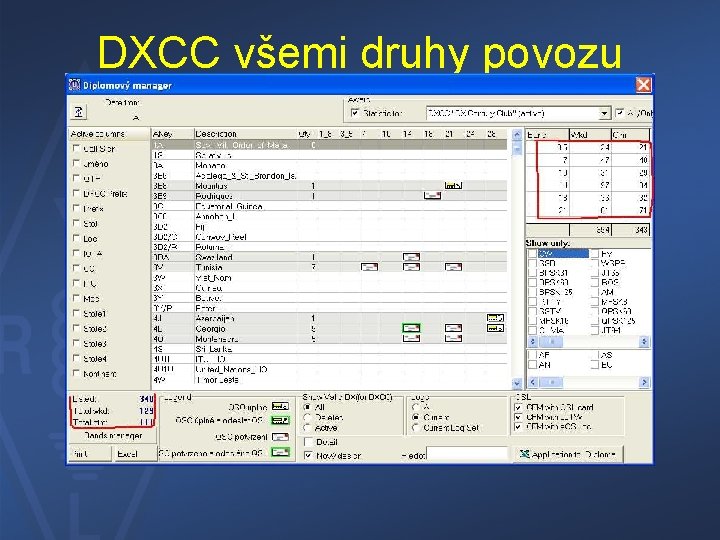Tick the AS continent checkbox
Screen dimensions: 720x540
595,355
